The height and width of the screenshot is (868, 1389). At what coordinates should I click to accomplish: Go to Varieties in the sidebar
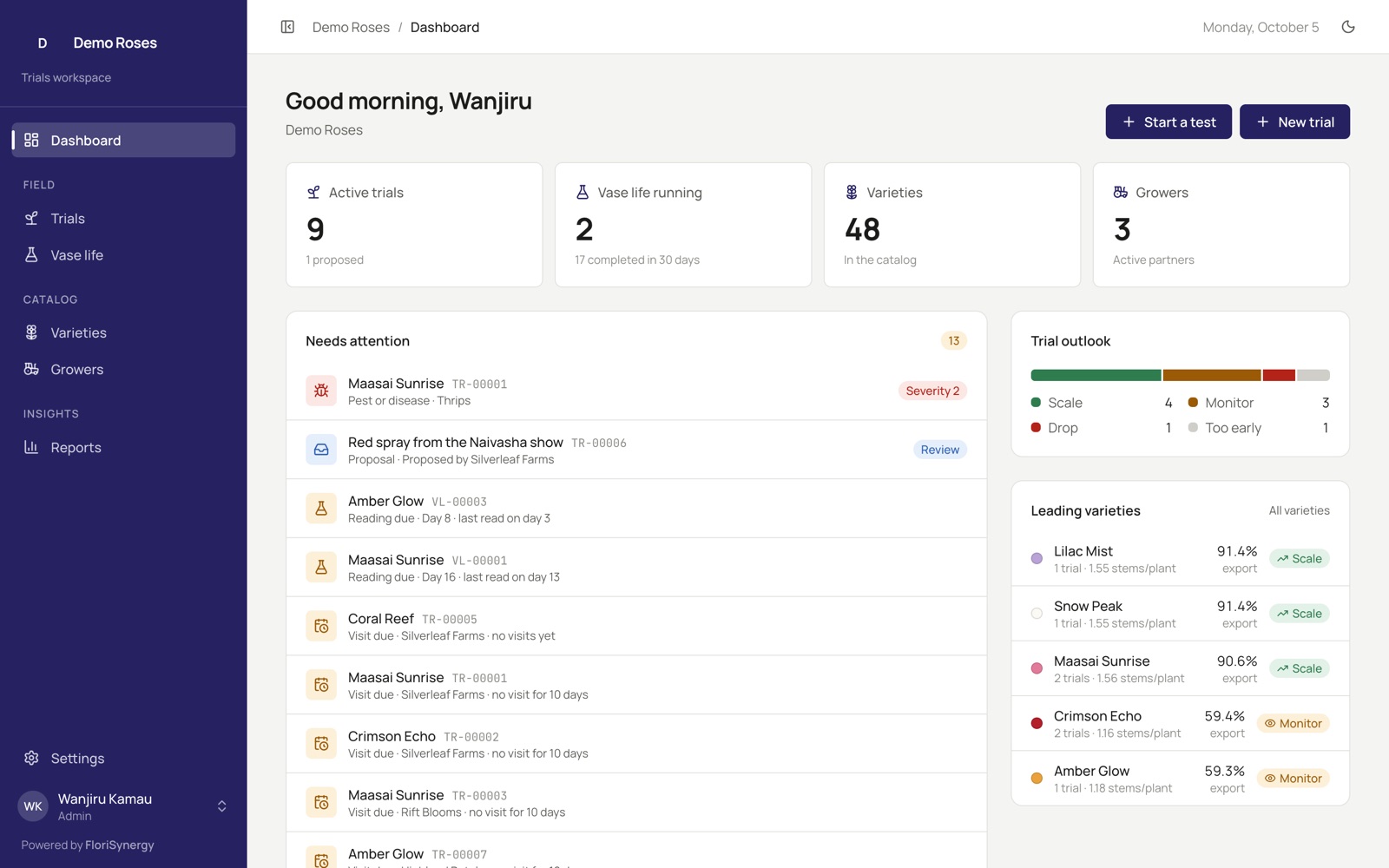123,332
